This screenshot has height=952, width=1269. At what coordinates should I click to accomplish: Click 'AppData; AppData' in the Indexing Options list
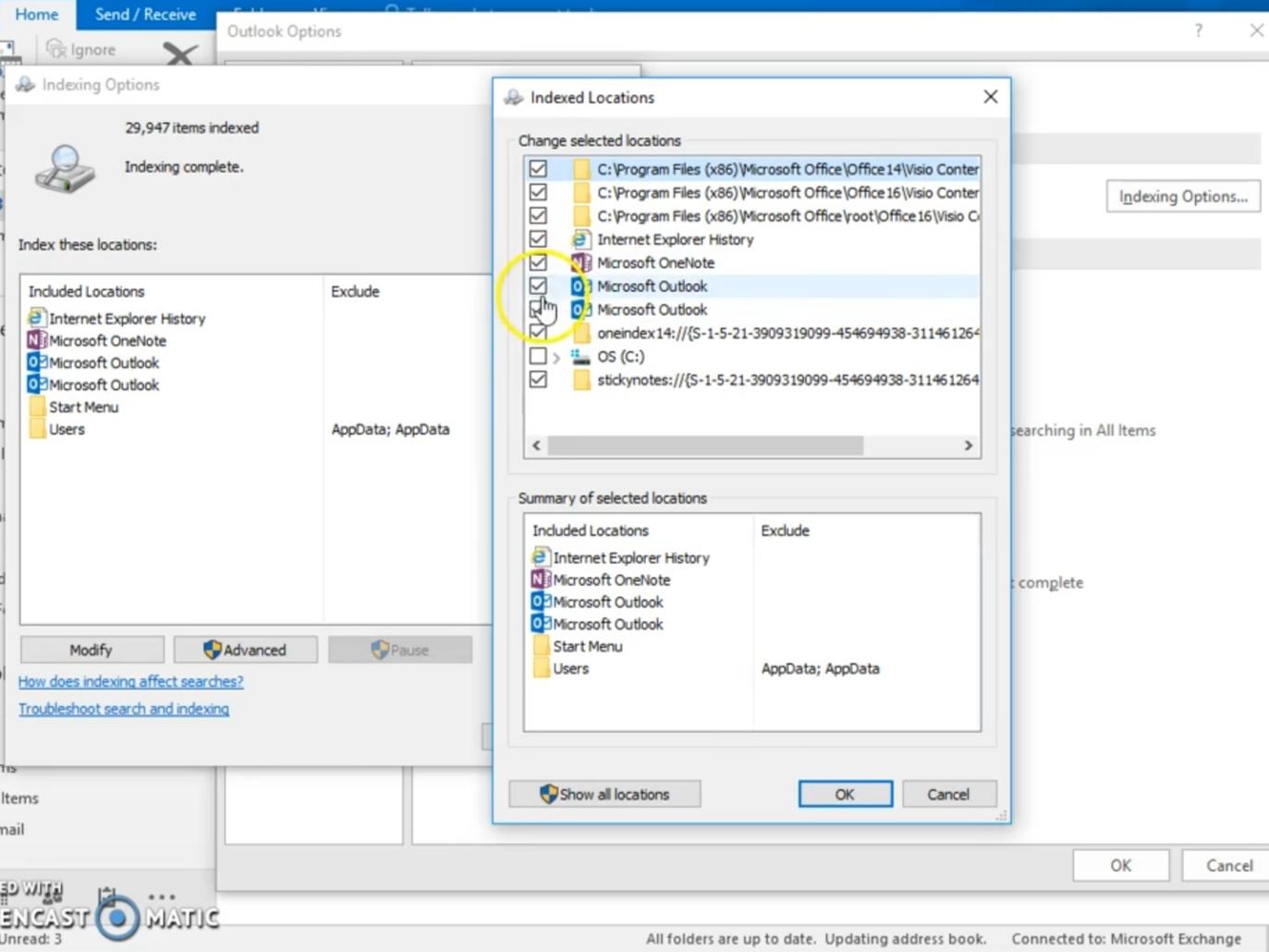(x=391, y=429)
